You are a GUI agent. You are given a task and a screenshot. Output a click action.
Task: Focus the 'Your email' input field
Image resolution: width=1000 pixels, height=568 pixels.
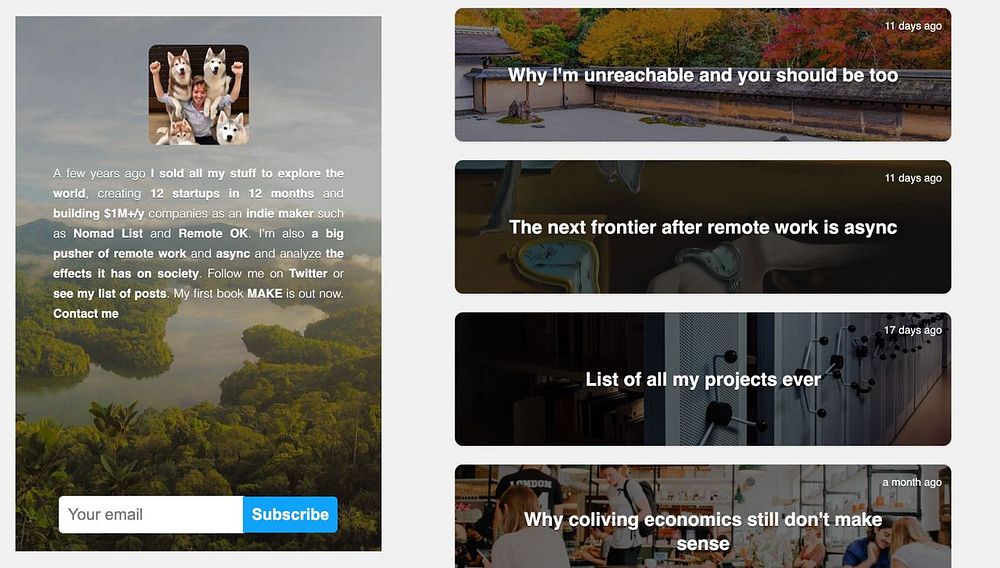pos(151,514)
